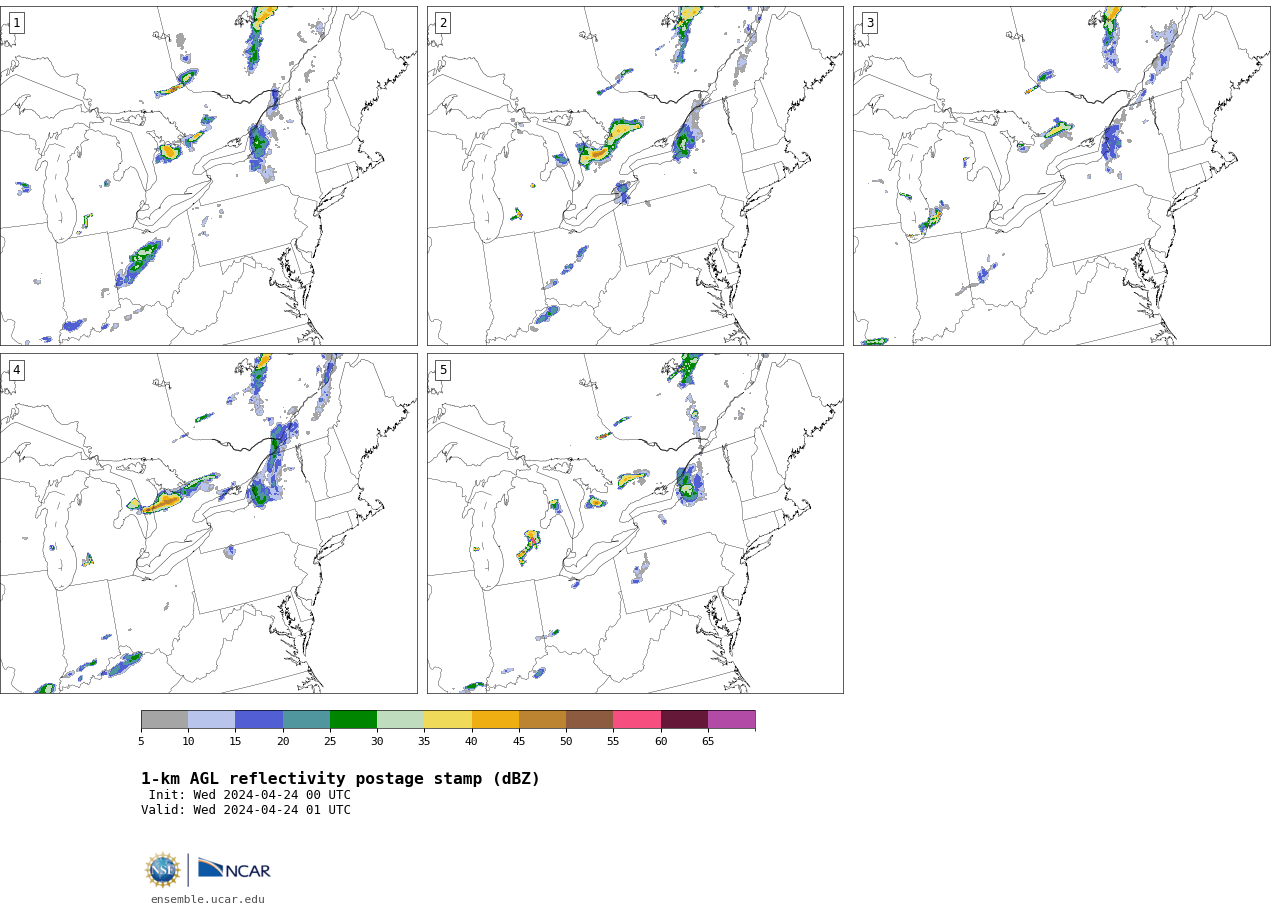
Task: Click the light blue 10-15 dBZ swatch
Action: (211, 720)
